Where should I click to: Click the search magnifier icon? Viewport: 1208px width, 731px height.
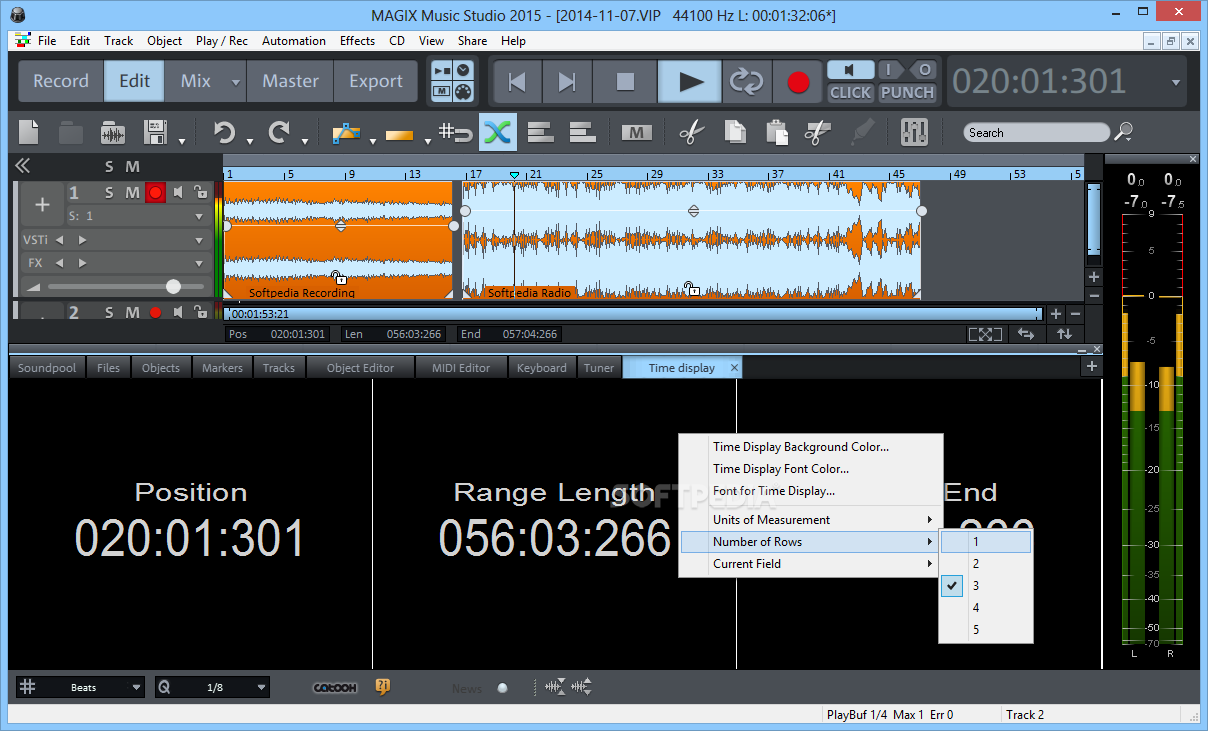click(x=1124, y=131)
